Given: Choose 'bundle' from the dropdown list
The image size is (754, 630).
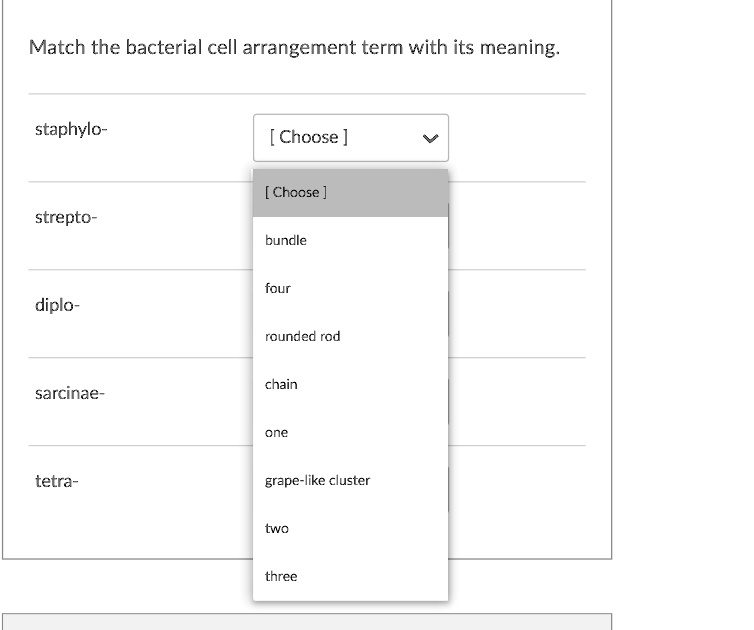Looking at the screenshot, I should tap(287, 240).
